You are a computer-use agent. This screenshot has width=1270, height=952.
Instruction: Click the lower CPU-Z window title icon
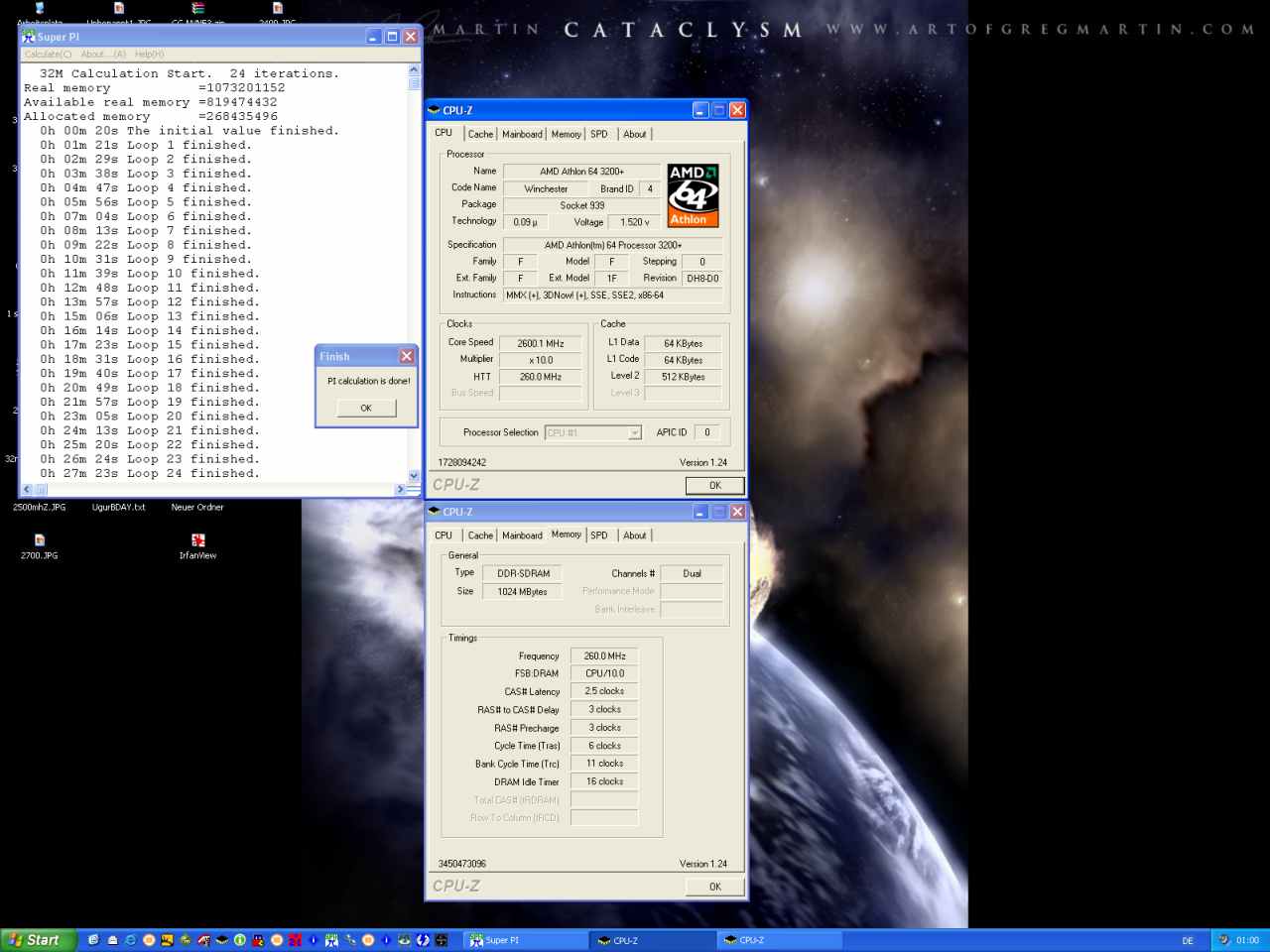coord(434,512)
